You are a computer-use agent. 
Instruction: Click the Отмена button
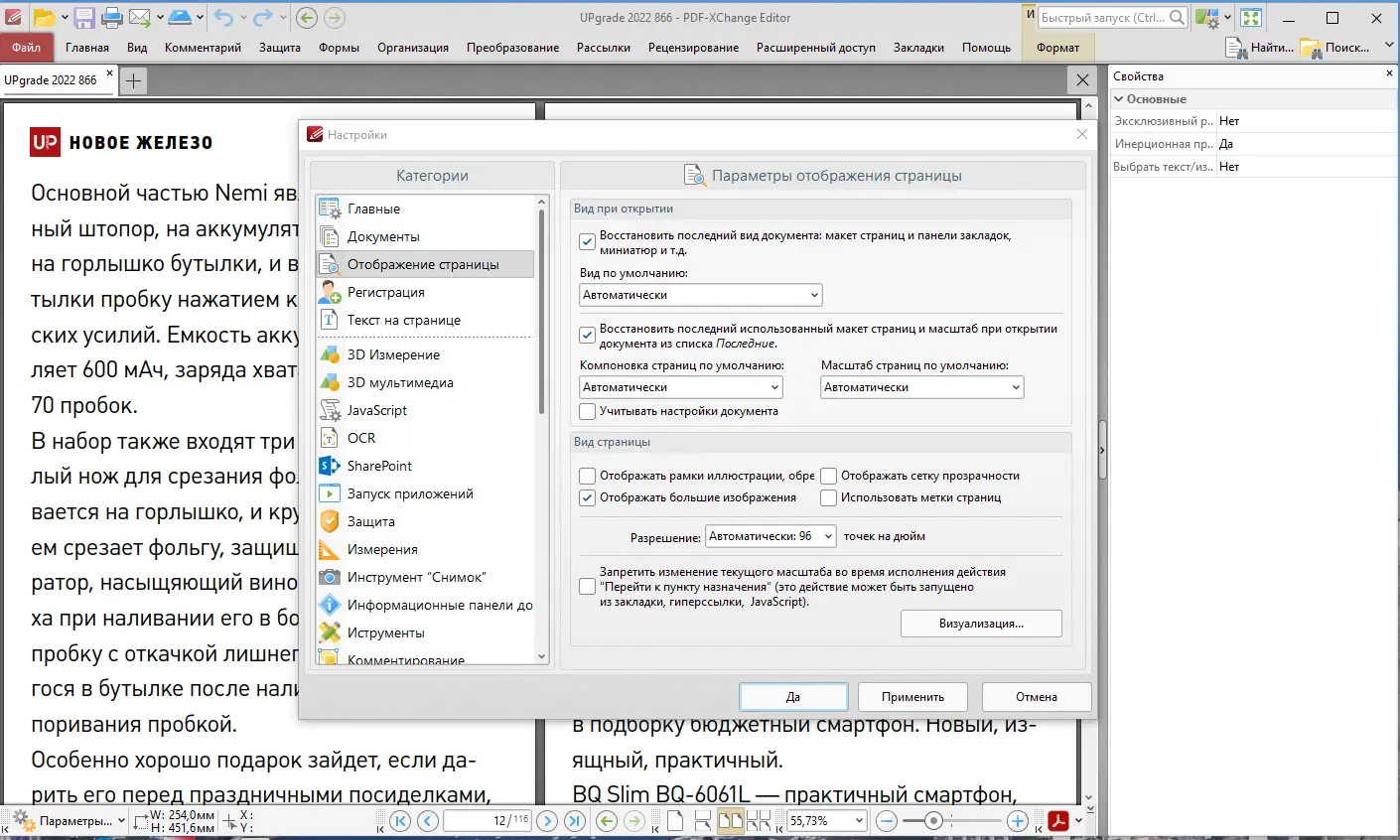pos(1037,696)
